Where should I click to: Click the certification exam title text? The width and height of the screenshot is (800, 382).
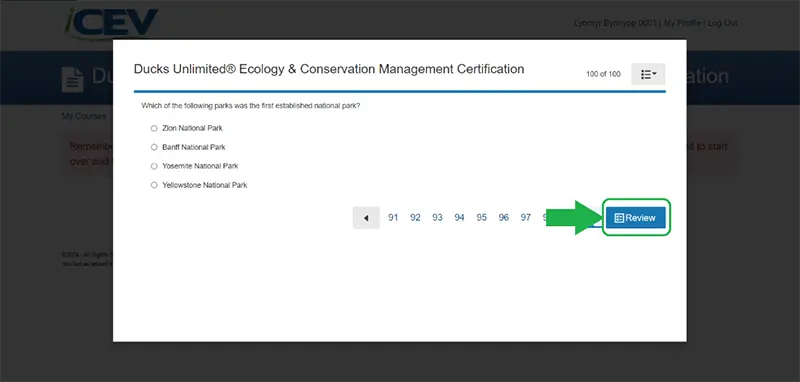[x=329, y=69]
